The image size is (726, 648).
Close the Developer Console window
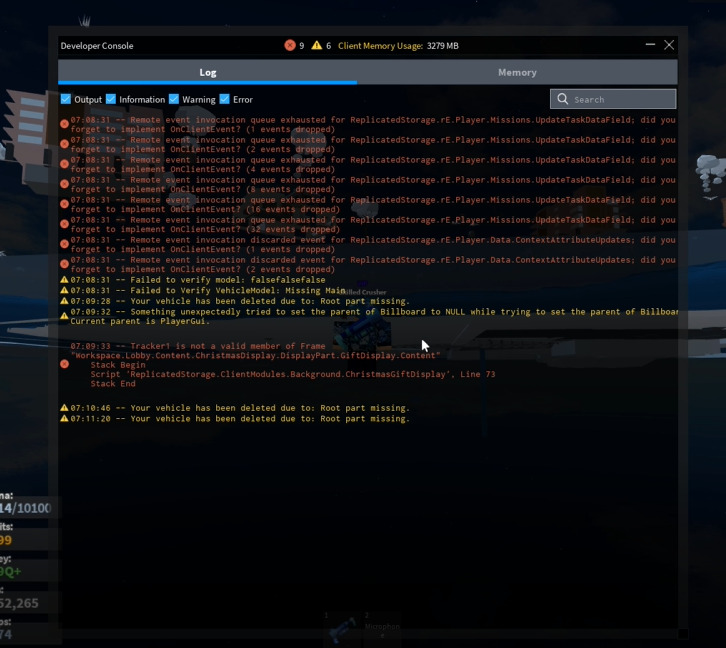click(x=670, y=45)
